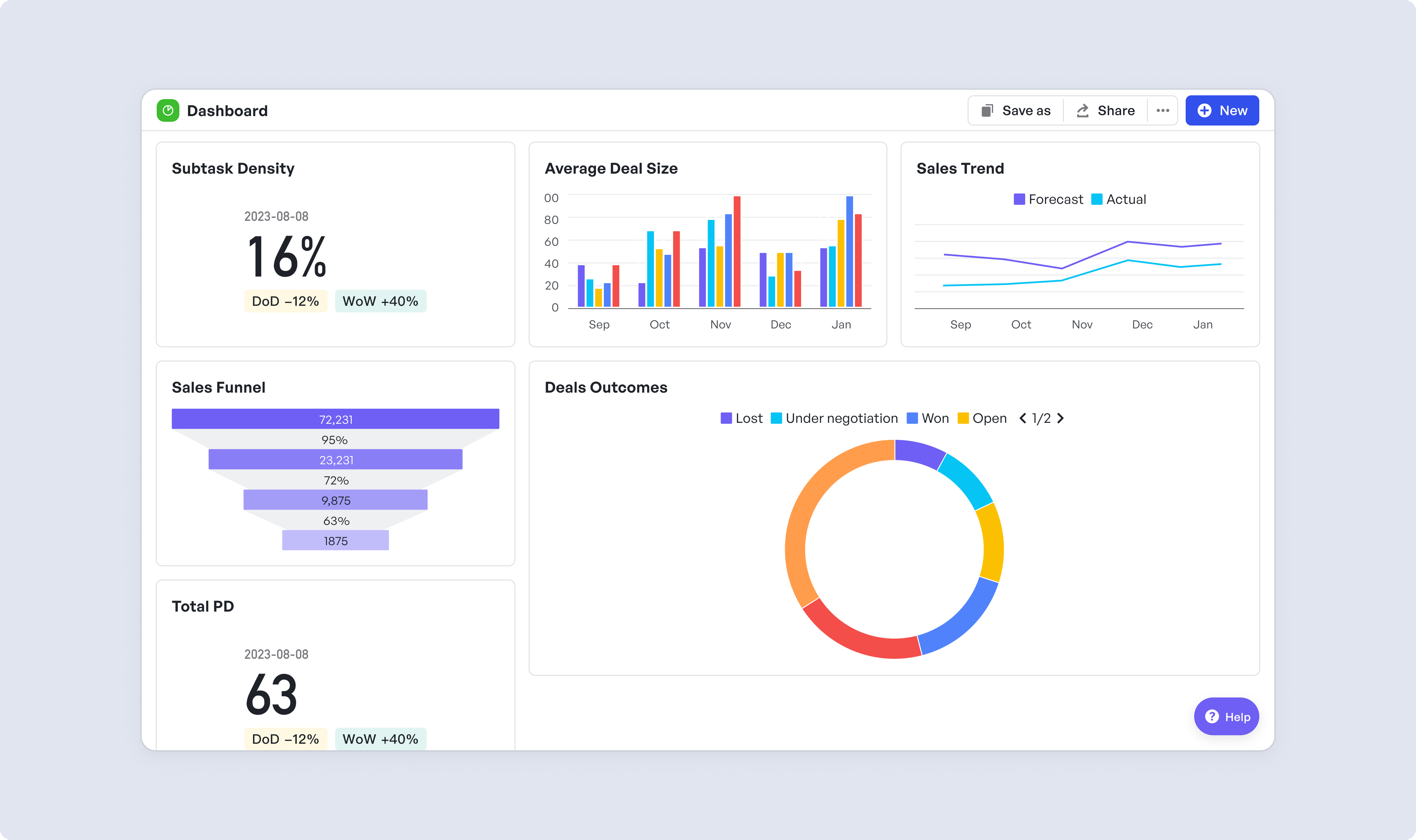Click the 63% funnel conversion label
The width and height of the screenshot is (1416, 840).
click(336, 521)
